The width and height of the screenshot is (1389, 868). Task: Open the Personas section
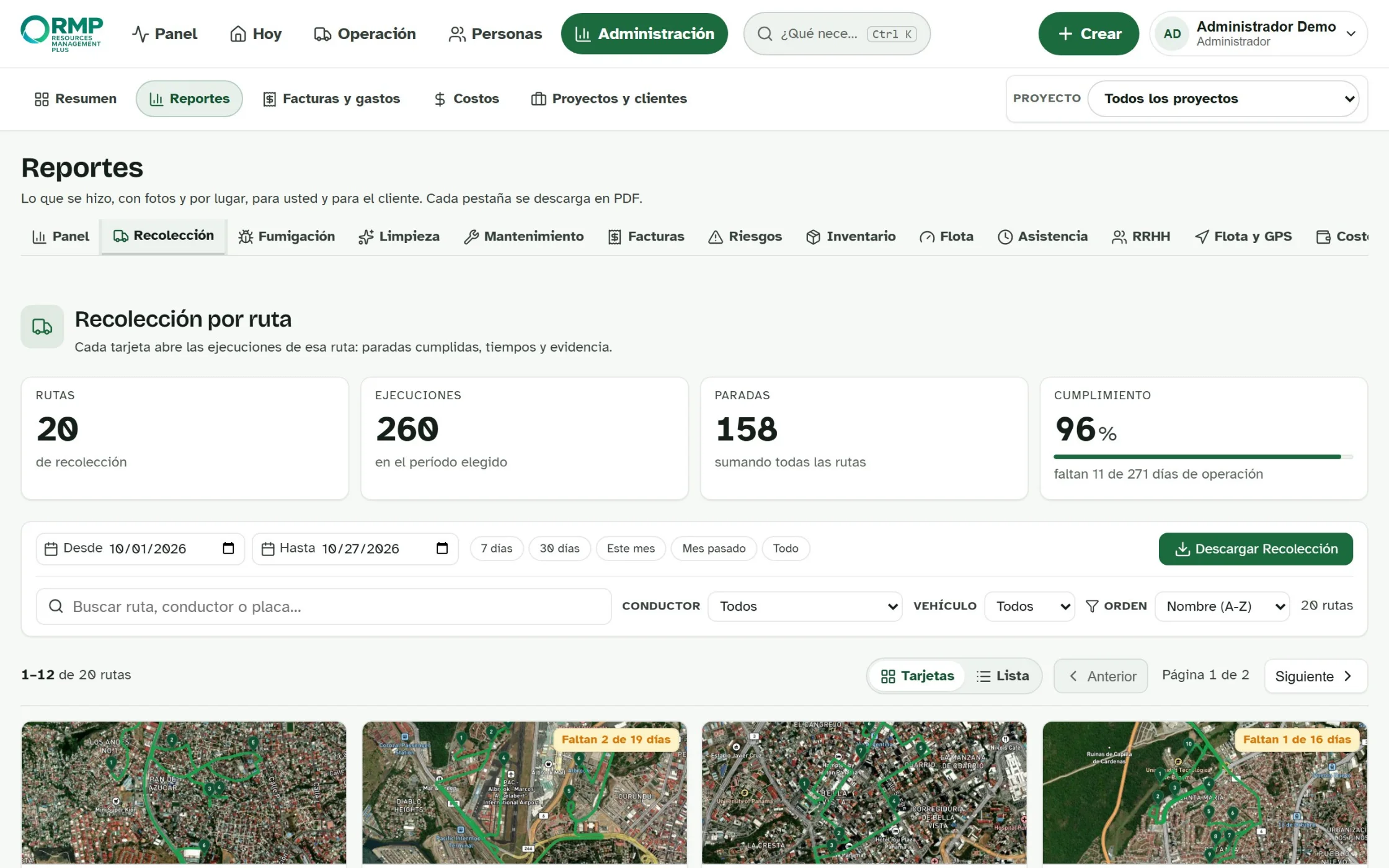[x=495, y=33]
